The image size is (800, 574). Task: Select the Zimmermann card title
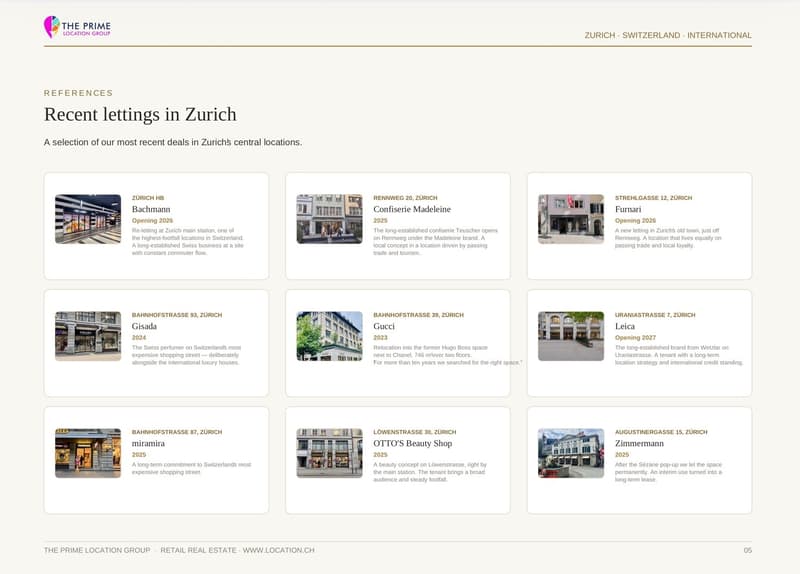tap(639, 443)
